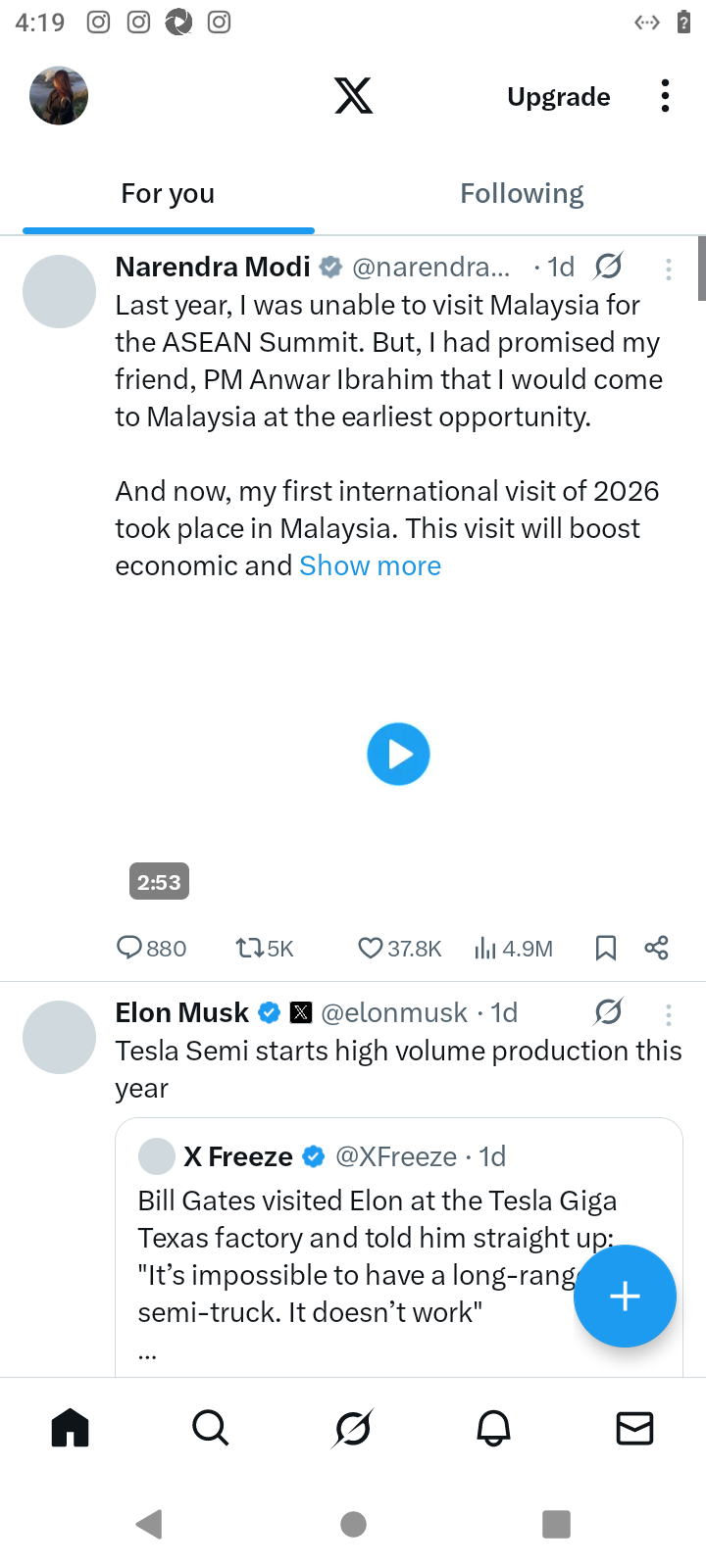706x1568 pixels.
Task: Expand post text with Show more
Action: 370,566
